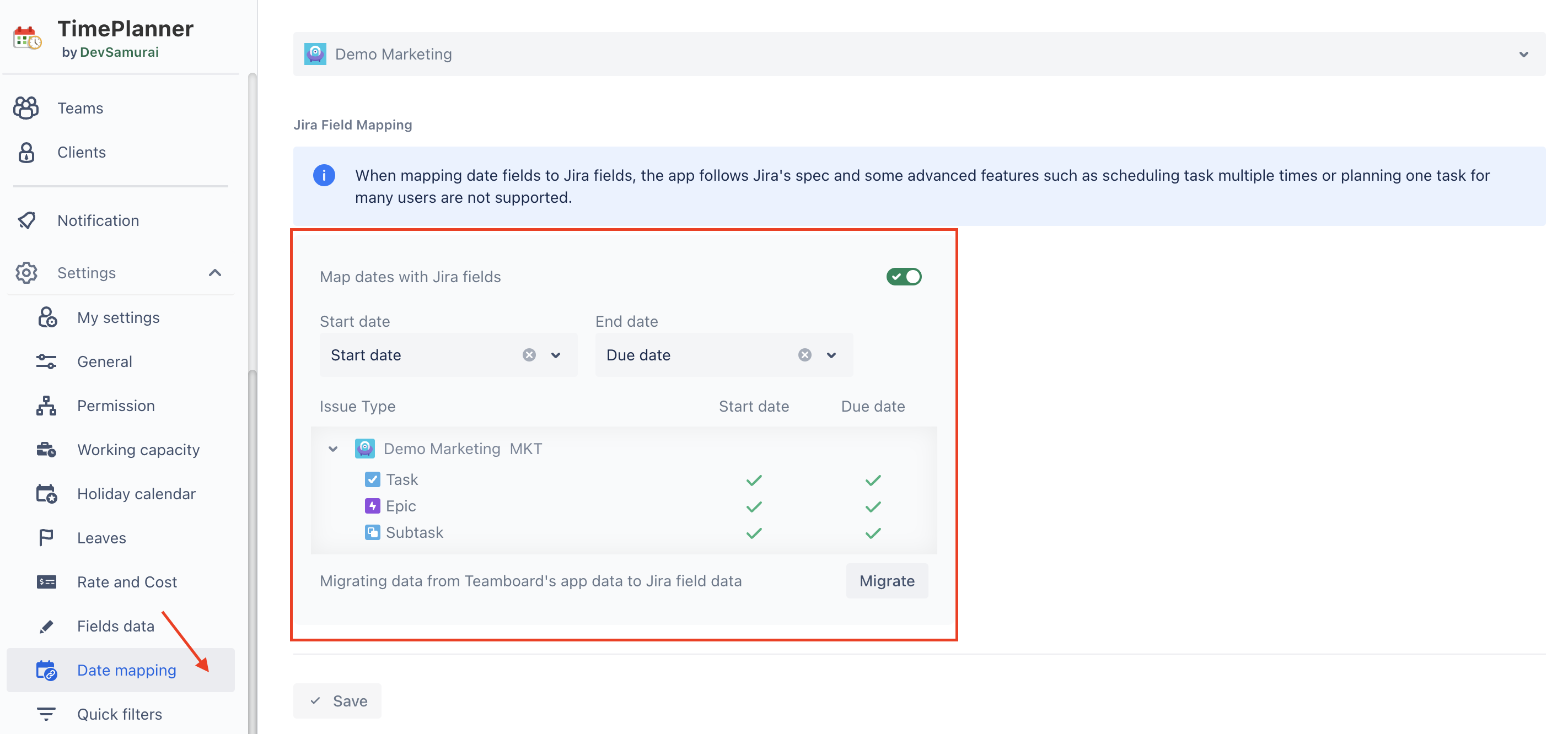Click the General sliders icon
The height and width of the screenshot is (734, 1568).
[46, 361]
